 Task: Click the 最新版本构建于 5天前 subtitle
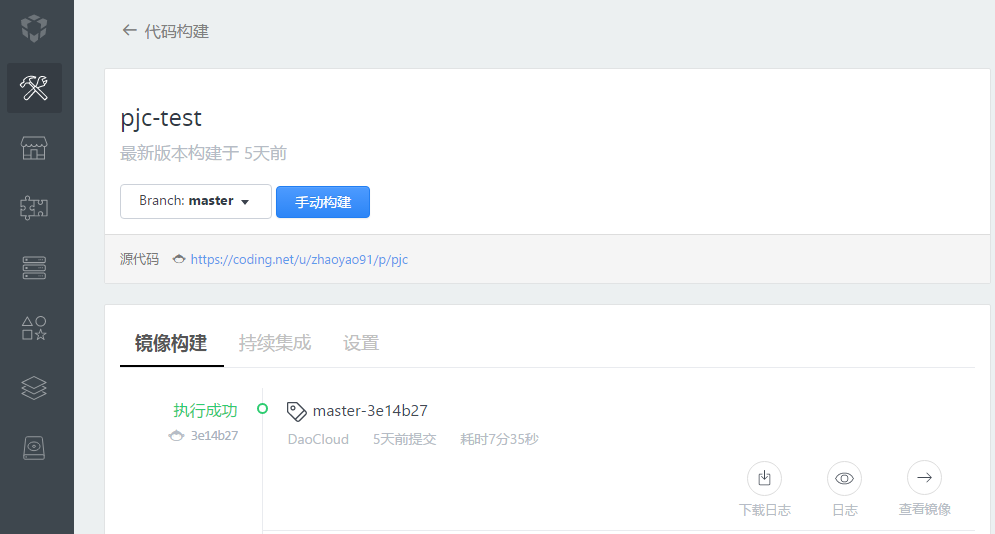[x=203, y=153]
